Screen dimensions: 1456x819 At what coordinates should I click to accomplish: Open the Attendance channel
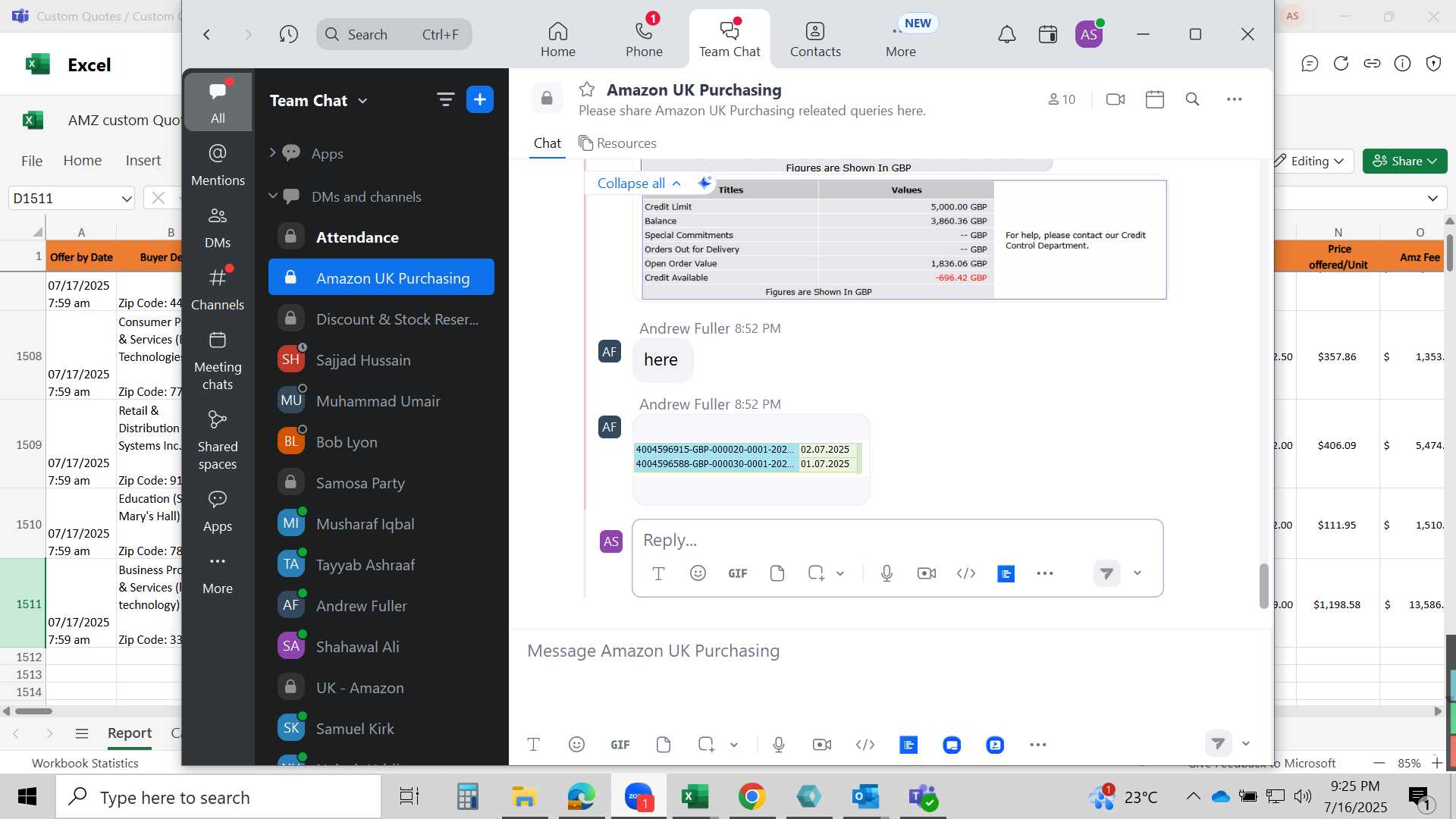click(381, 237)
